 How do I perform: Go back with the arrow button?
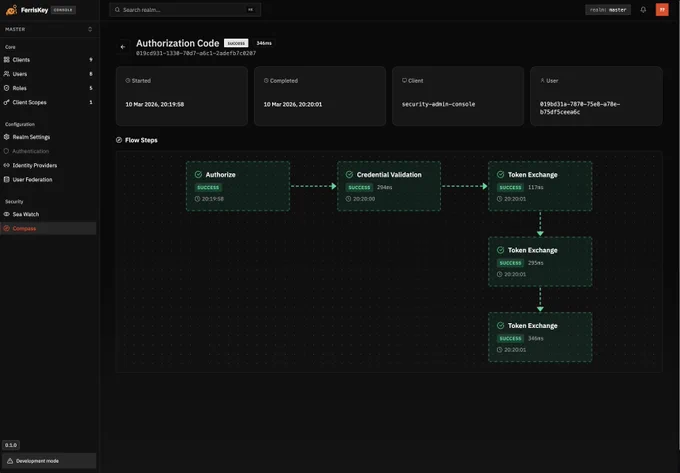pyautogui.click(x=123, y=47)
